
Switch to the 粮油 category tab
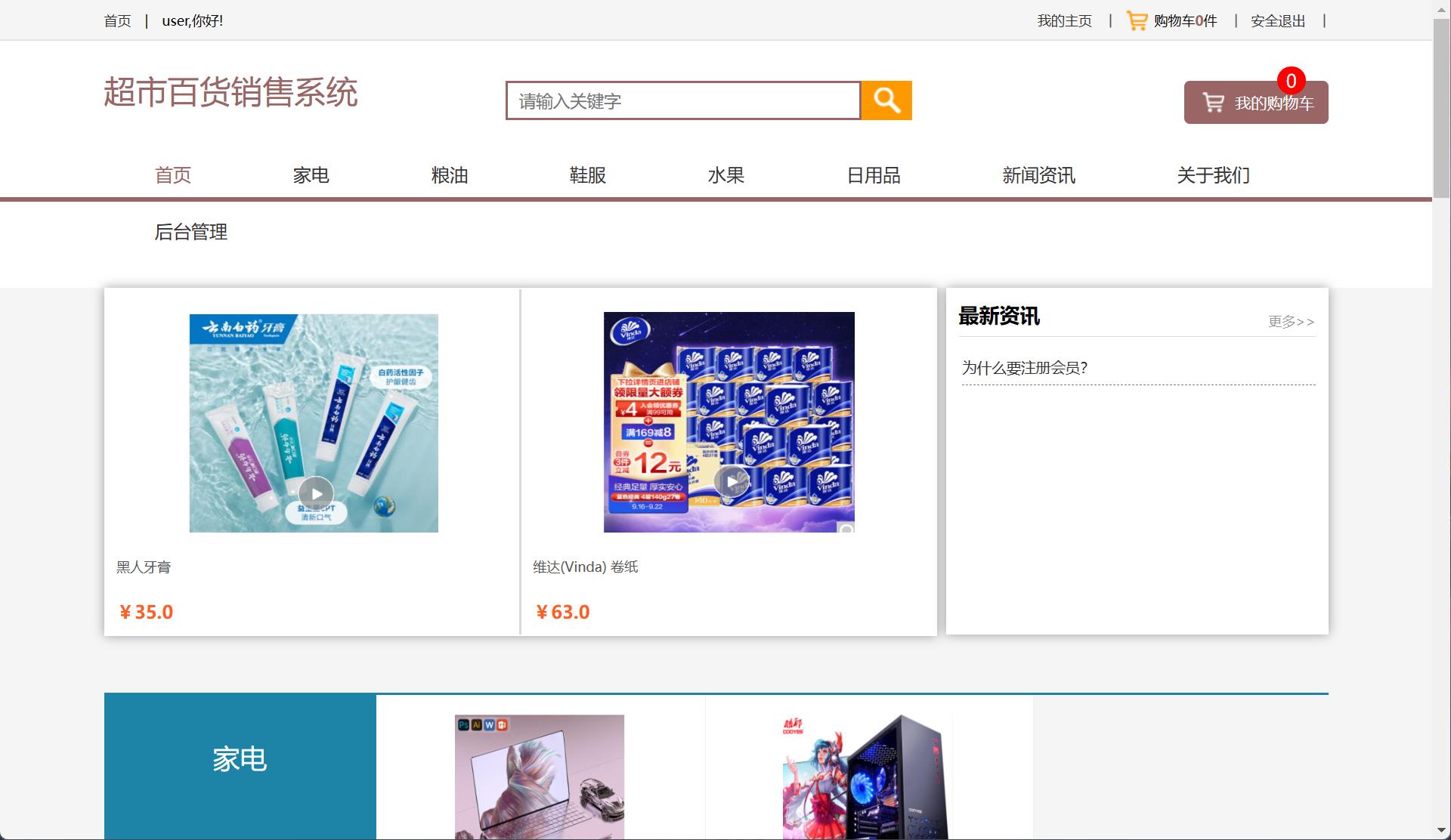[x=450, y=175]
